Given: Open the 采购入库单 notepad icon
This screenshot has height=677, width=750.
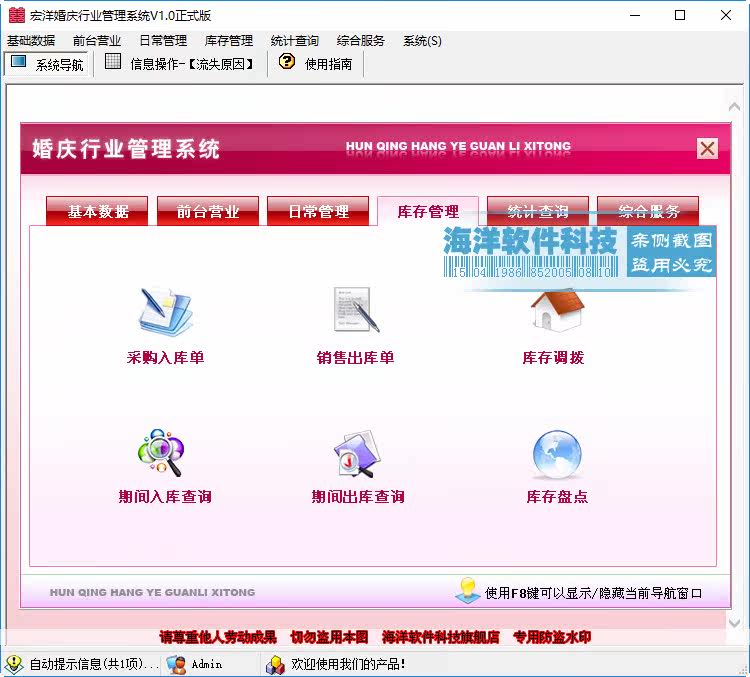Looking at the screenshot, I should (165, 312).
